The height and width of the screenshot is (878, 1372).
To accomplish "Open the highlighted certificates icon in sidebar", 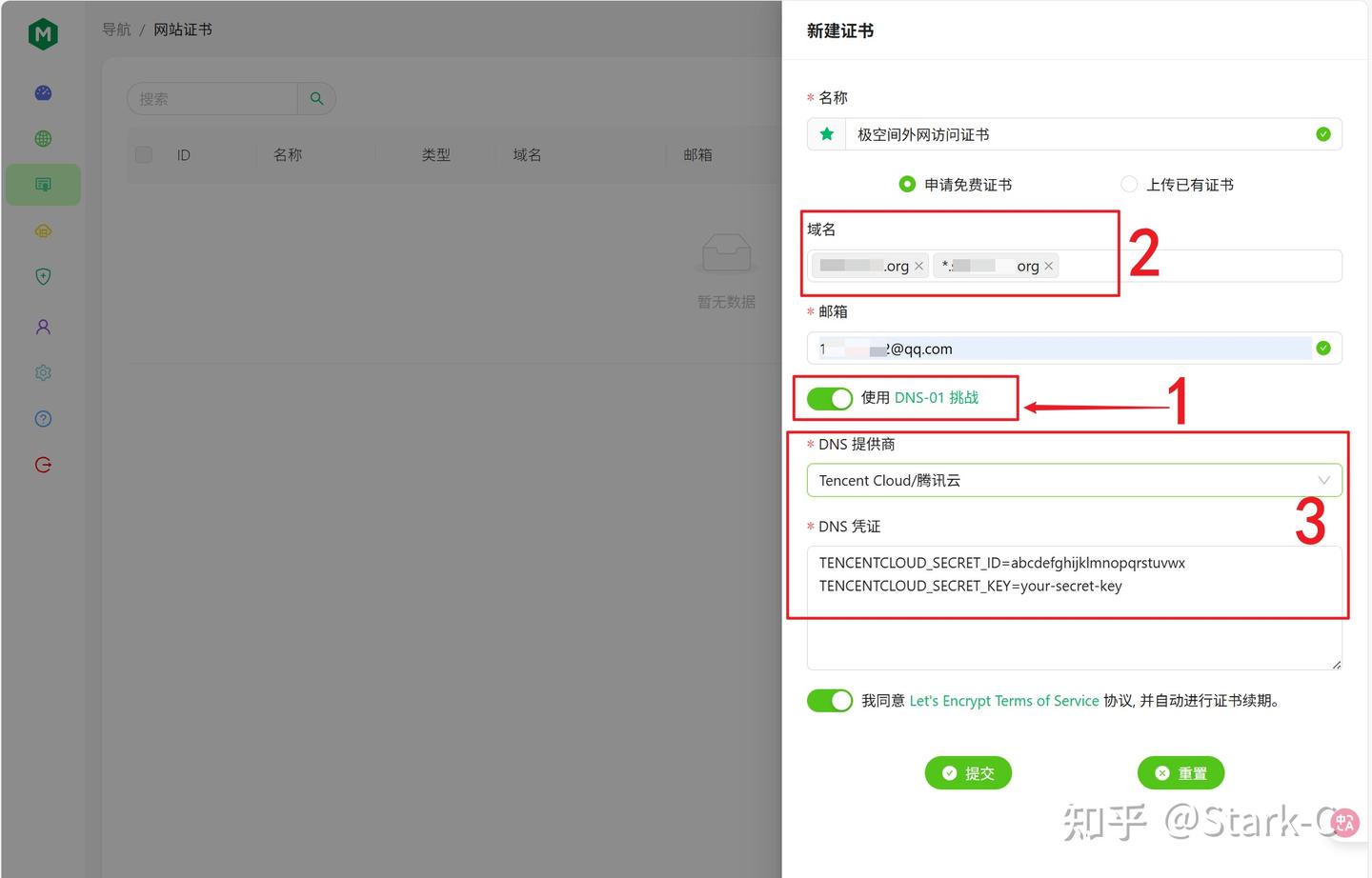I will click(x=43, y=184).
